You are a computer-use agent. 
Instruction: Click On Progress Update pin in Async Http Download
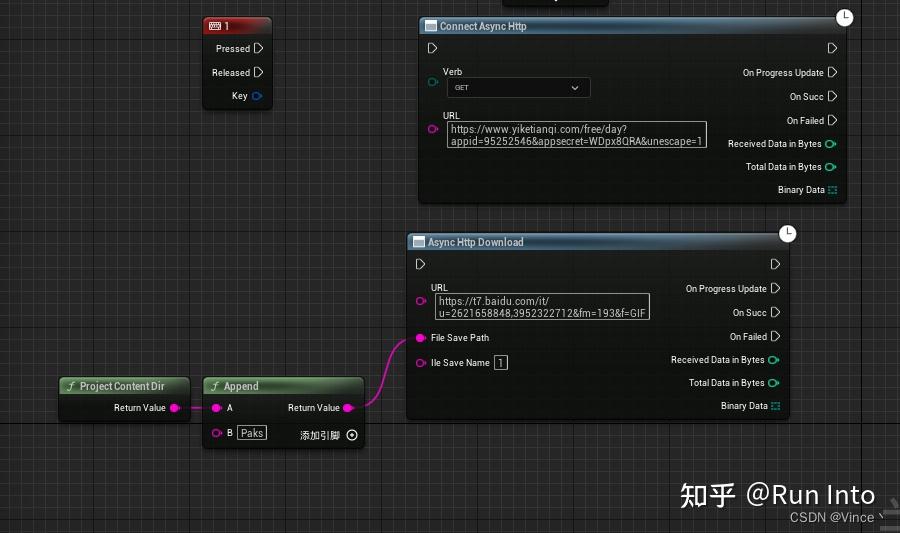click(775, 288)
